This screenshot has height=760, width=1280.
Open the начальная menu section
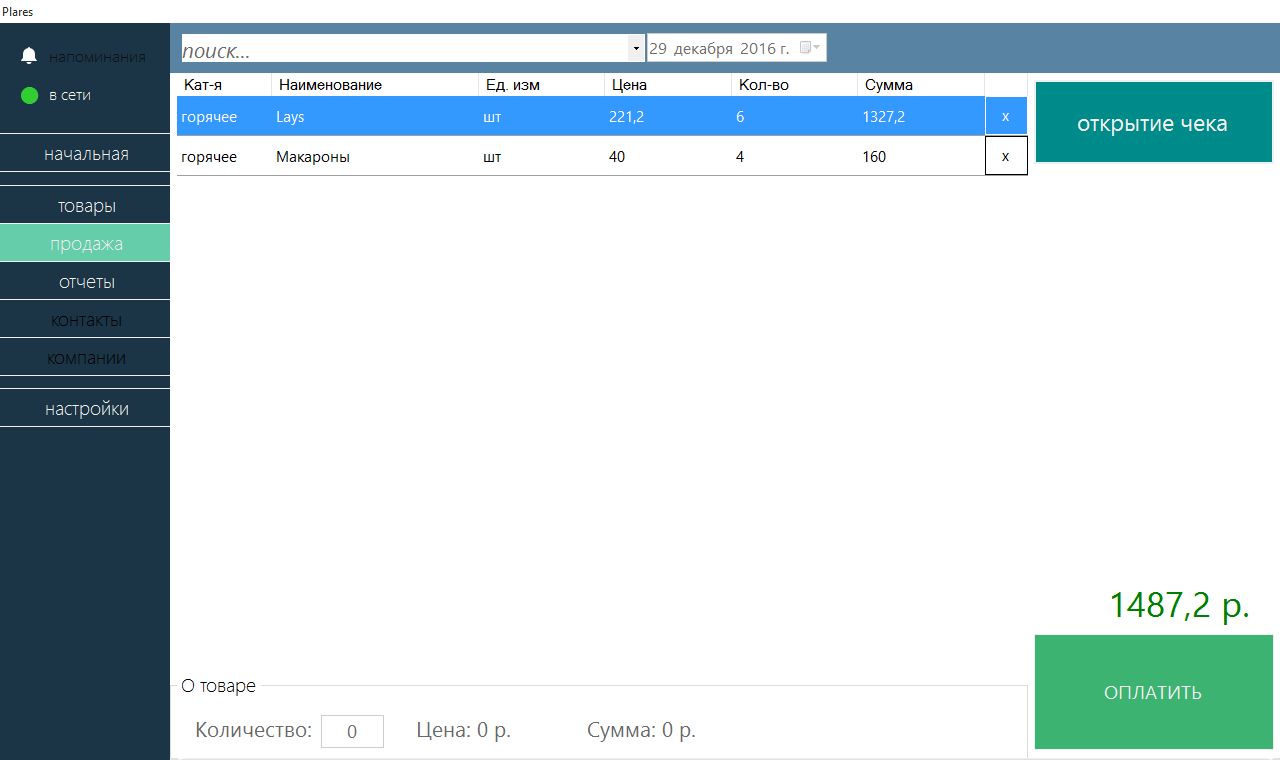point(86,154)
